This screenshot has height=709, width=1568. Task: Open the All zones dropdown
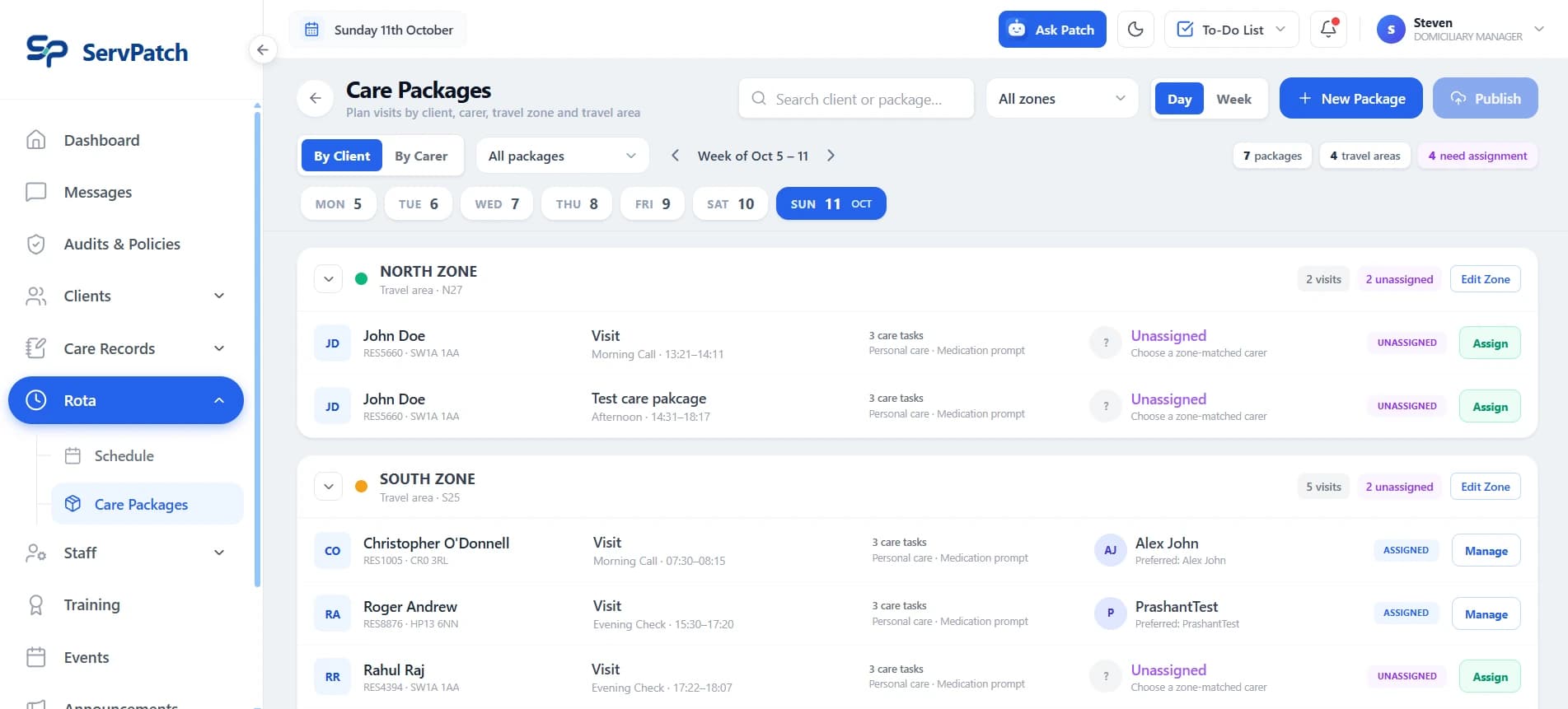(x=1062, y=99)
